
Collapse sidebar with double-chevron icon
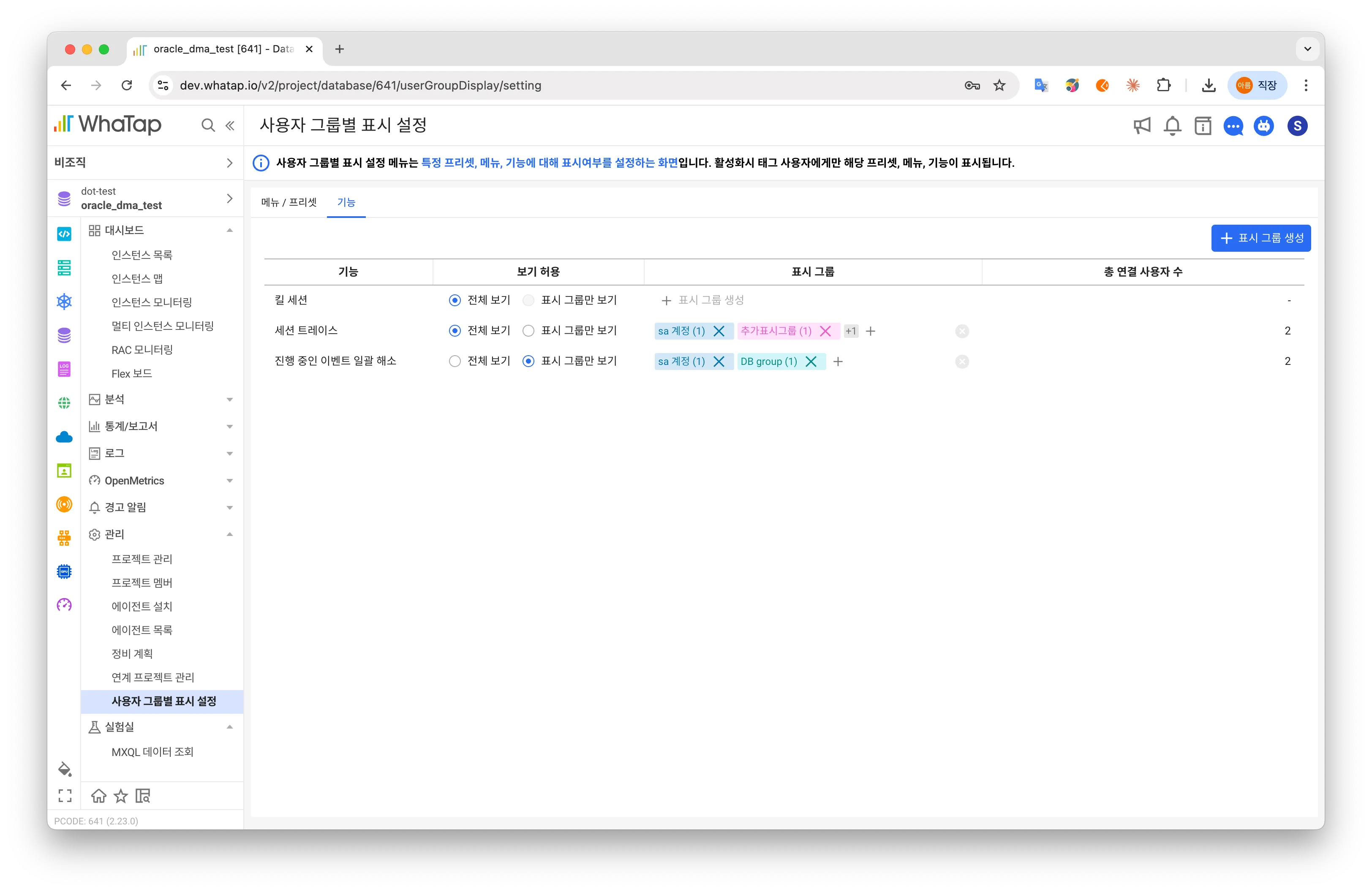click(x=230, y=125)
